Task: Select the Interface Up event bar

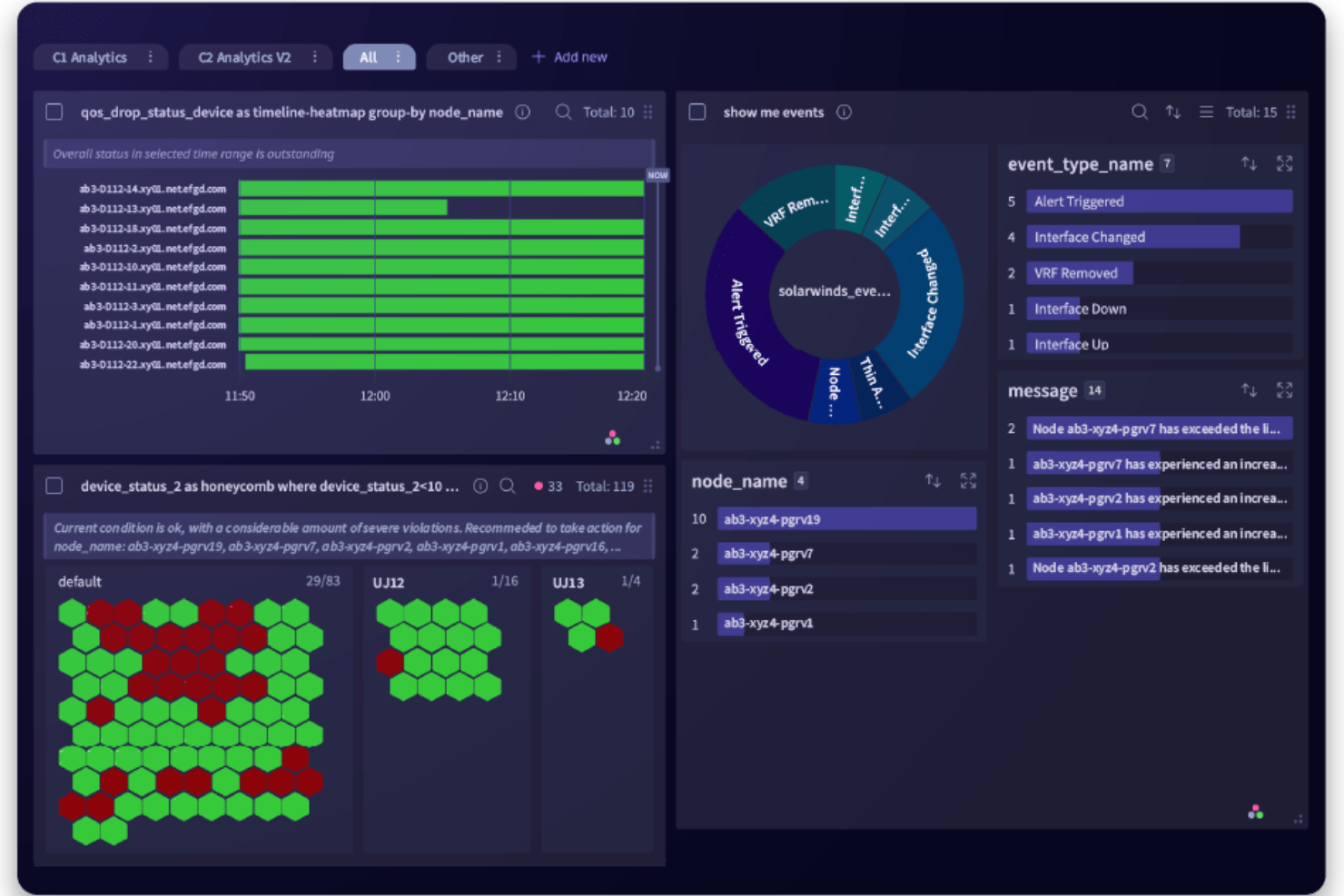Action: coord(1160,344)
